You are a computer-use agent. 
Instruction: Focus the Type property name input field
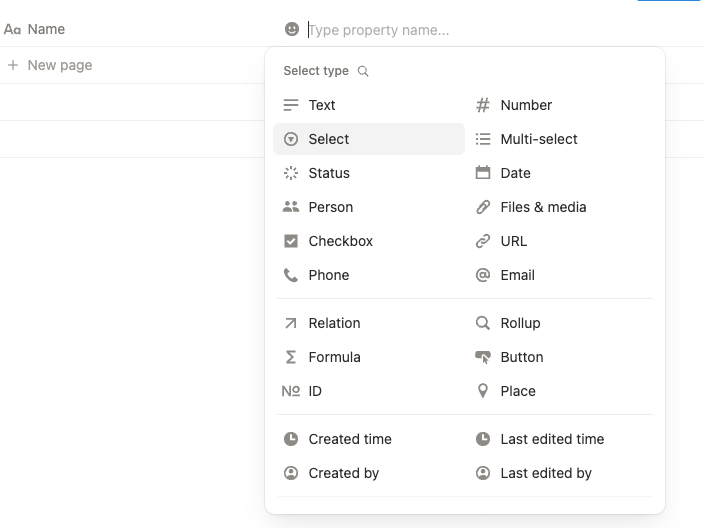click(x=400, y=30)
